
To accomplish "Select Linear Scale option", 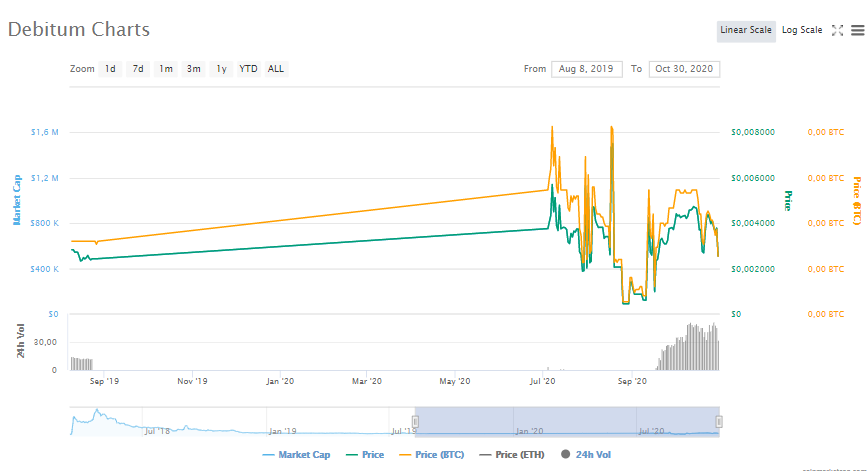I will [746, 30].
